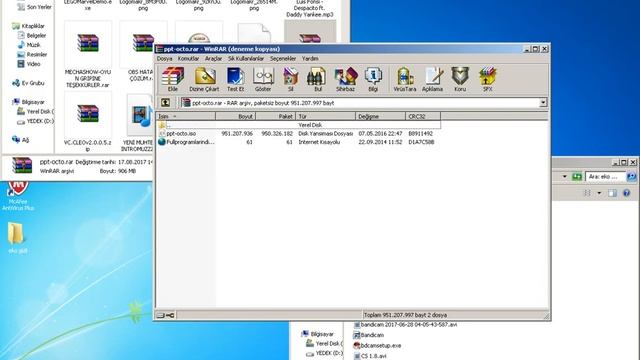
Task: Click the Sil delete icon
Action: (291, 79)
